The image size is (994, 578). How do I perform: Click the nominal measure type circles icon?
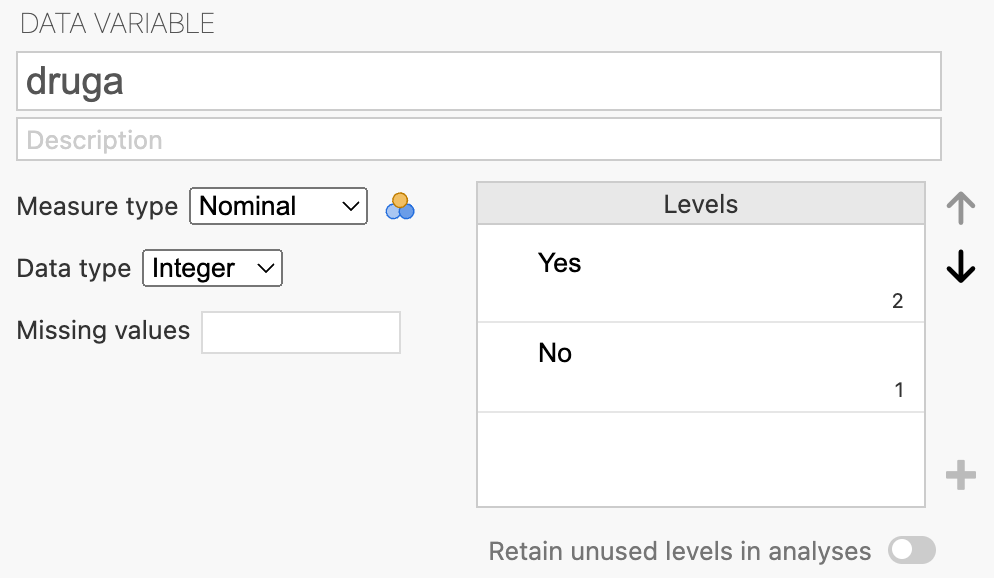400,206
